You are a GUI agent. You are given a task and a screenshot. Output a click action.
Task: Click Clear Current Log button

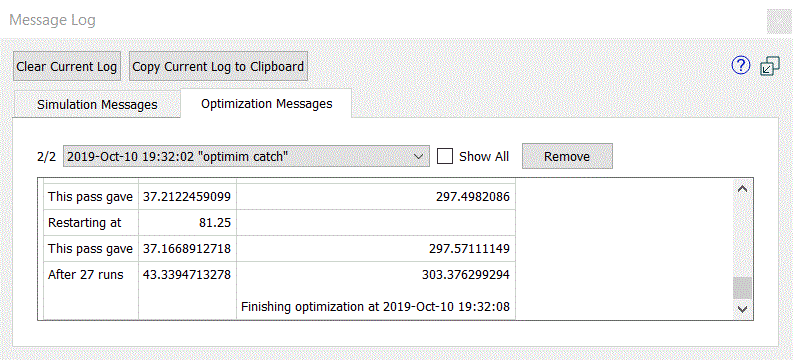coord(67,66)
